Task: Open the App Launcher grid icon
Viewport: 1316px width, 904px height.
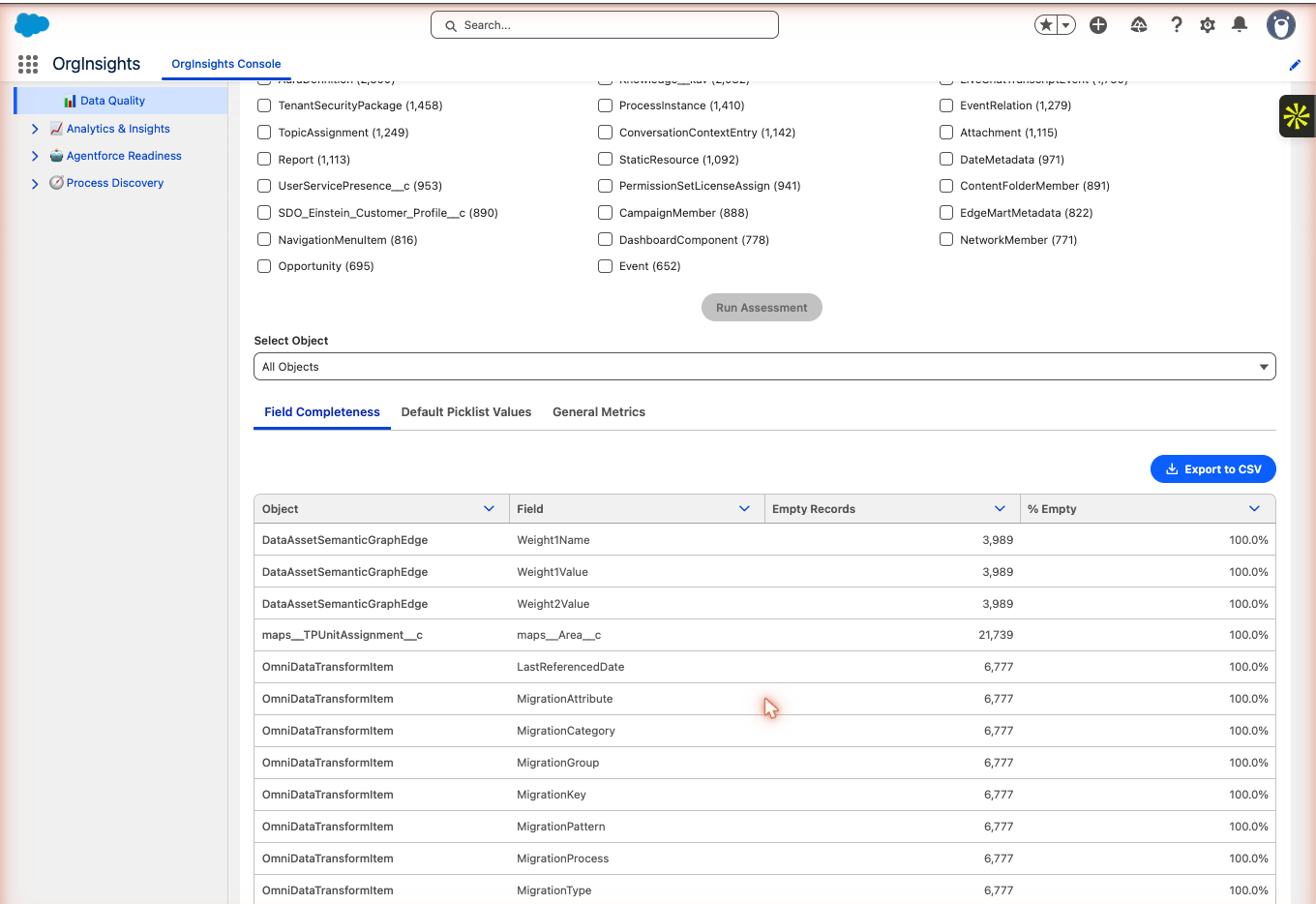Action: pyautogui.click(x=28, y=64)
